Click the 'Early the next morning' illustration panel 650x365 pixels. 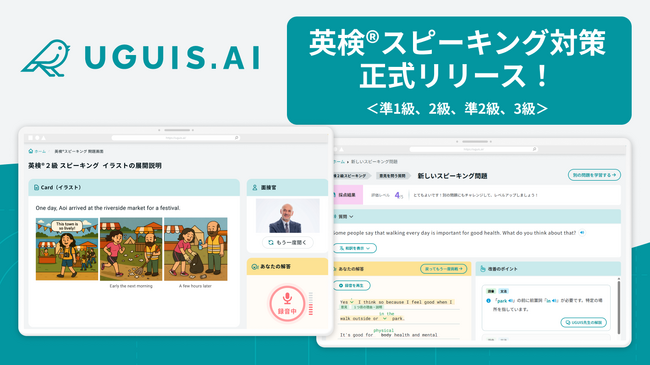tap(131, 249)
